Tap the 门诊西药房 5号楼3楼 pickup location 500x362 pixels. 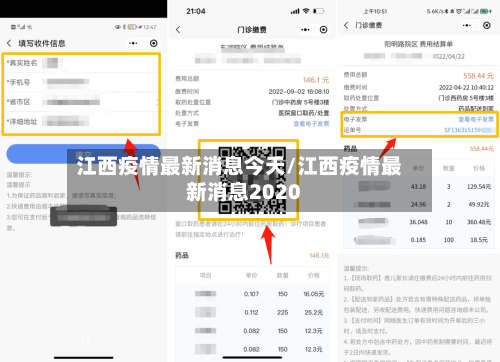(466, 98)
